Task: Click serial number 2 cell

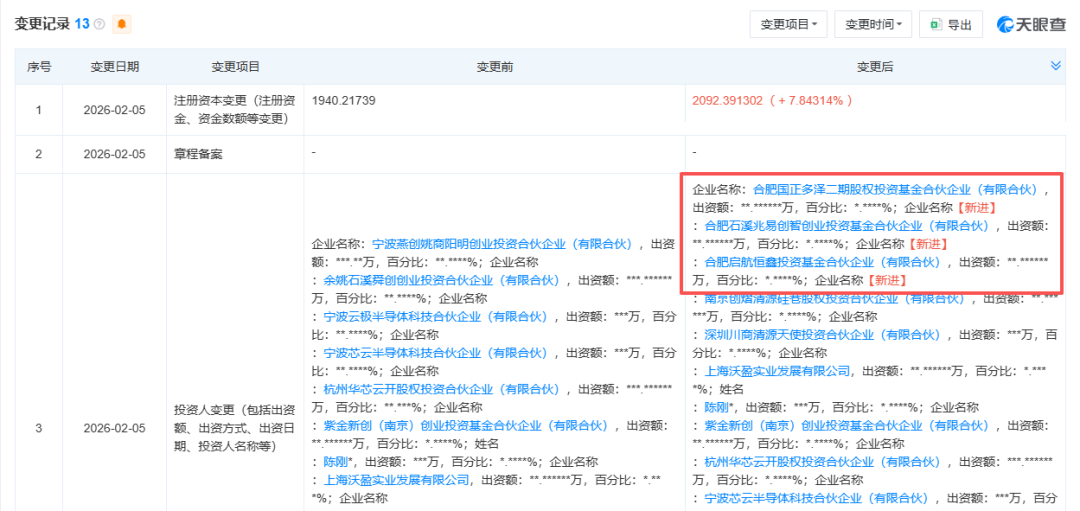Action: 39,154
